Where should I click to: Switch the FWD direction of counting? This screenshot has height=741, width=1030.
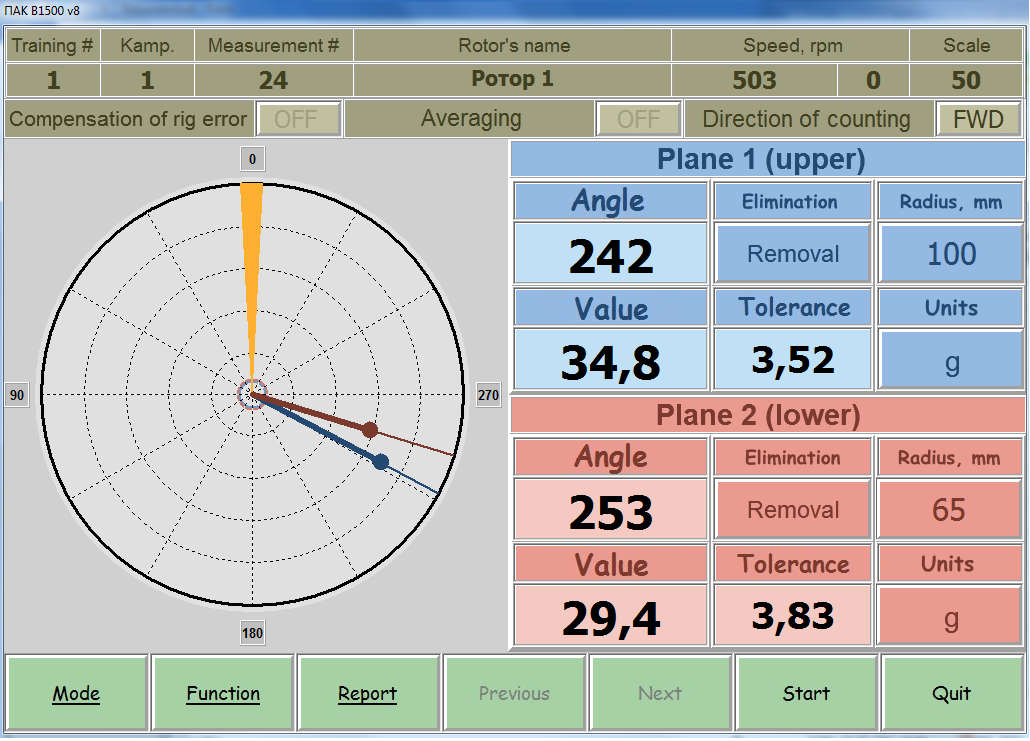[x=977, y=120]
